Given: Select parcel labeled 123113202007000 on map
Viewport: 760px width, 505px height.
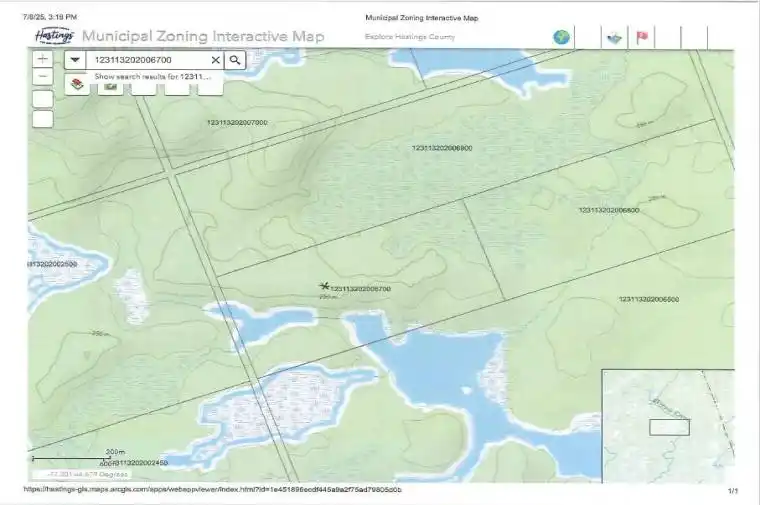Looking at the screenshot, I should [237, 122].
